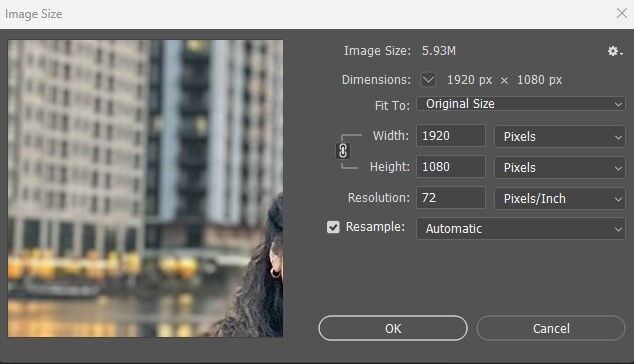Open the Height units dropdown

pos(560,167)
